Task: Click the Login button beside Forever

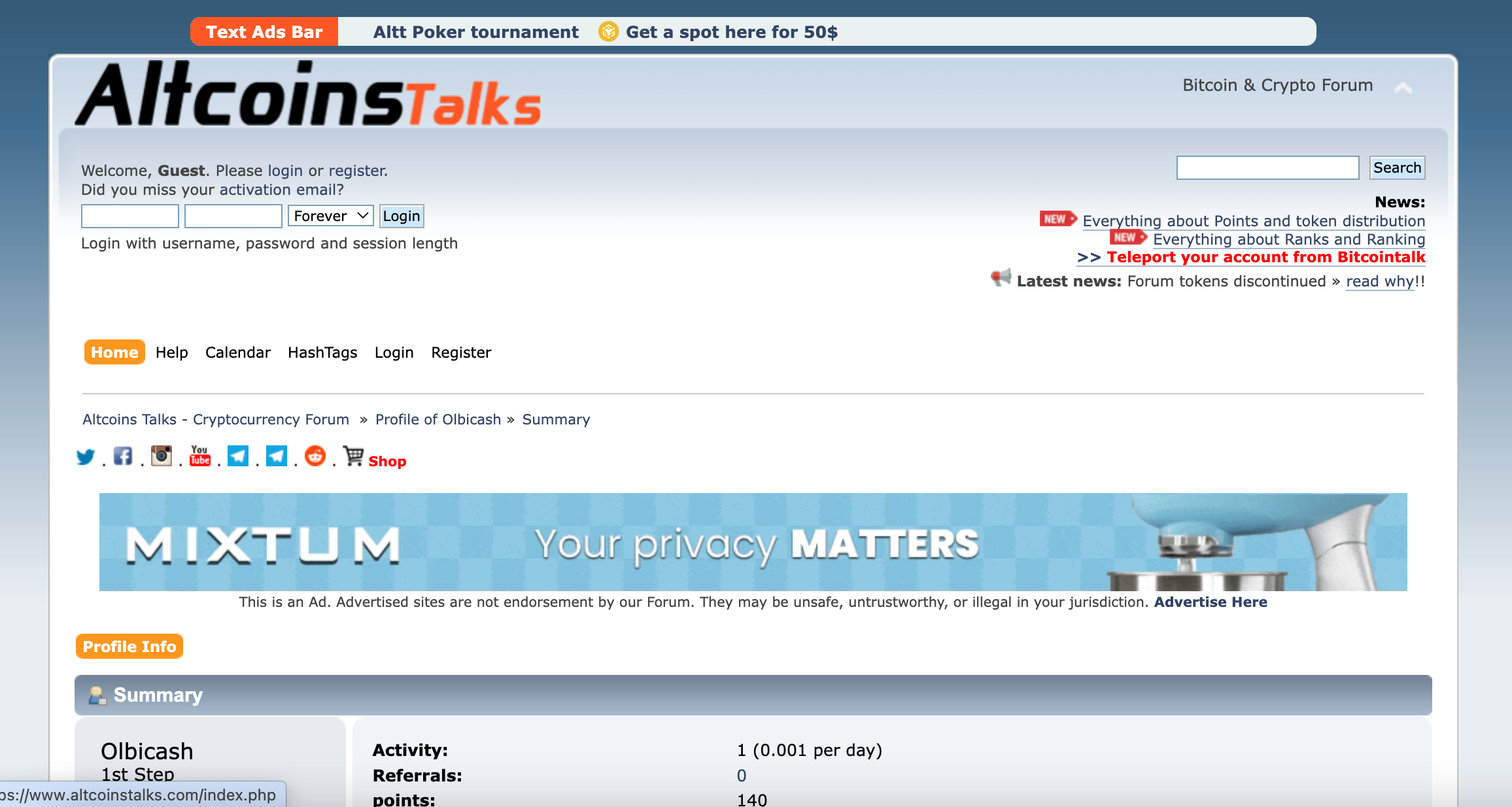Action: tap(402, 216)
